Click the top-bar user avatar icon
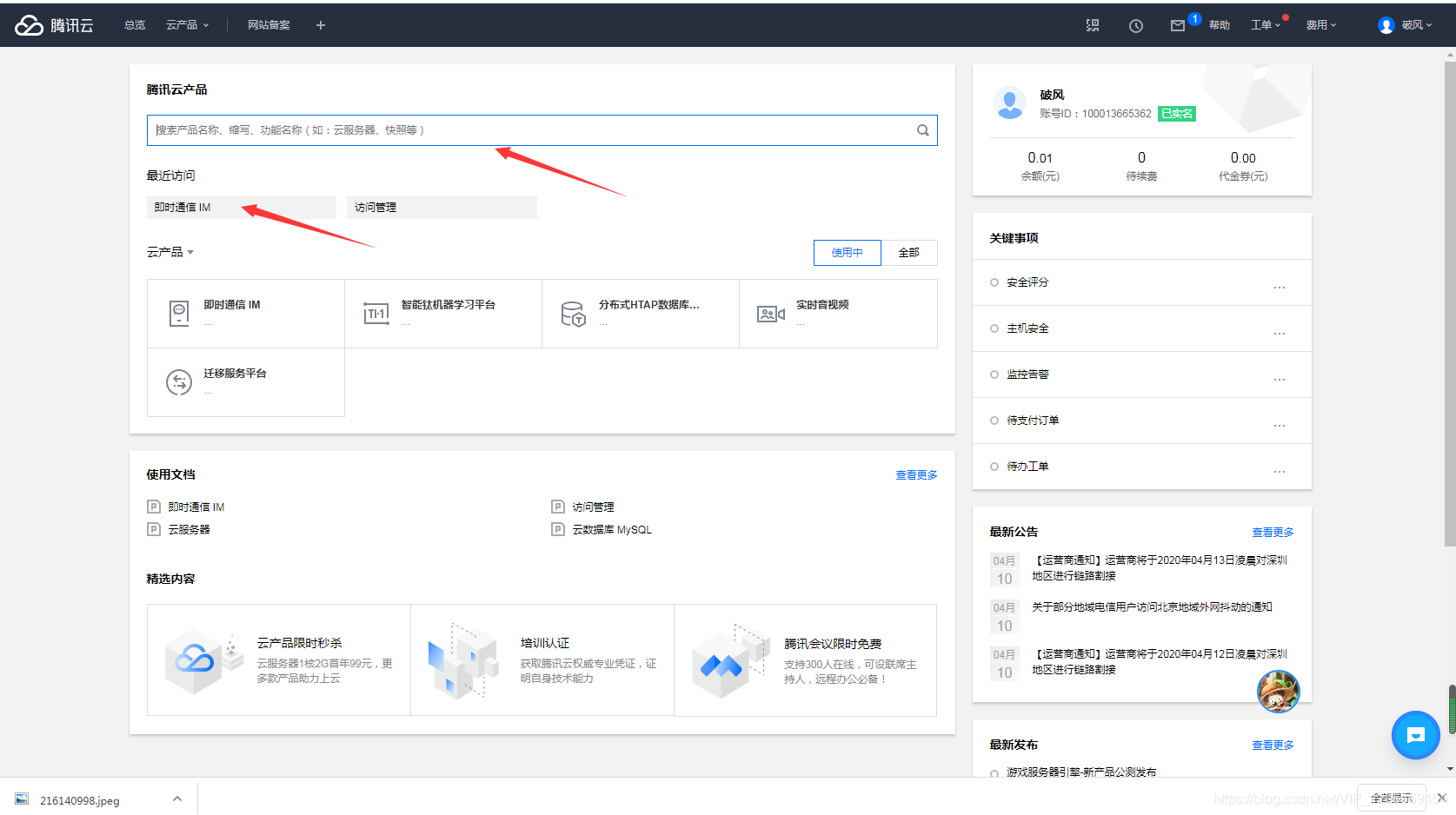1456x815 pixels. point(1386,25)
